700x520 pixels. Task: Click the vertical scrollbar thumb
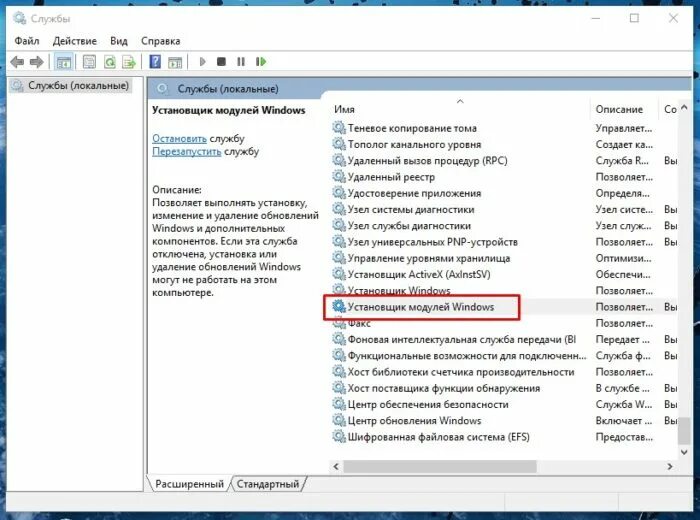click(x=684, y=430)
